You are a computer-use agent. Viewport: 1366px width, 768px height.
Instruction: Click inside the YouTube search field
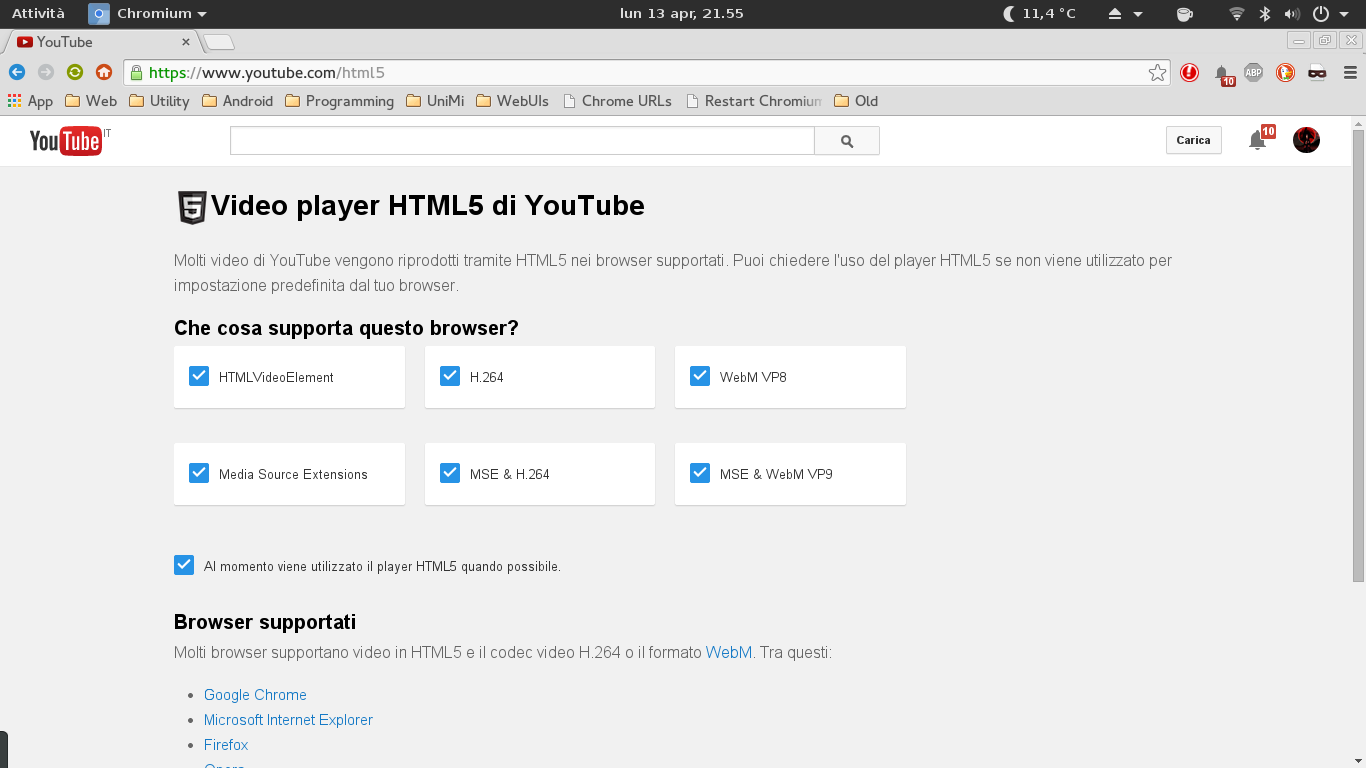tap(522, 141)
